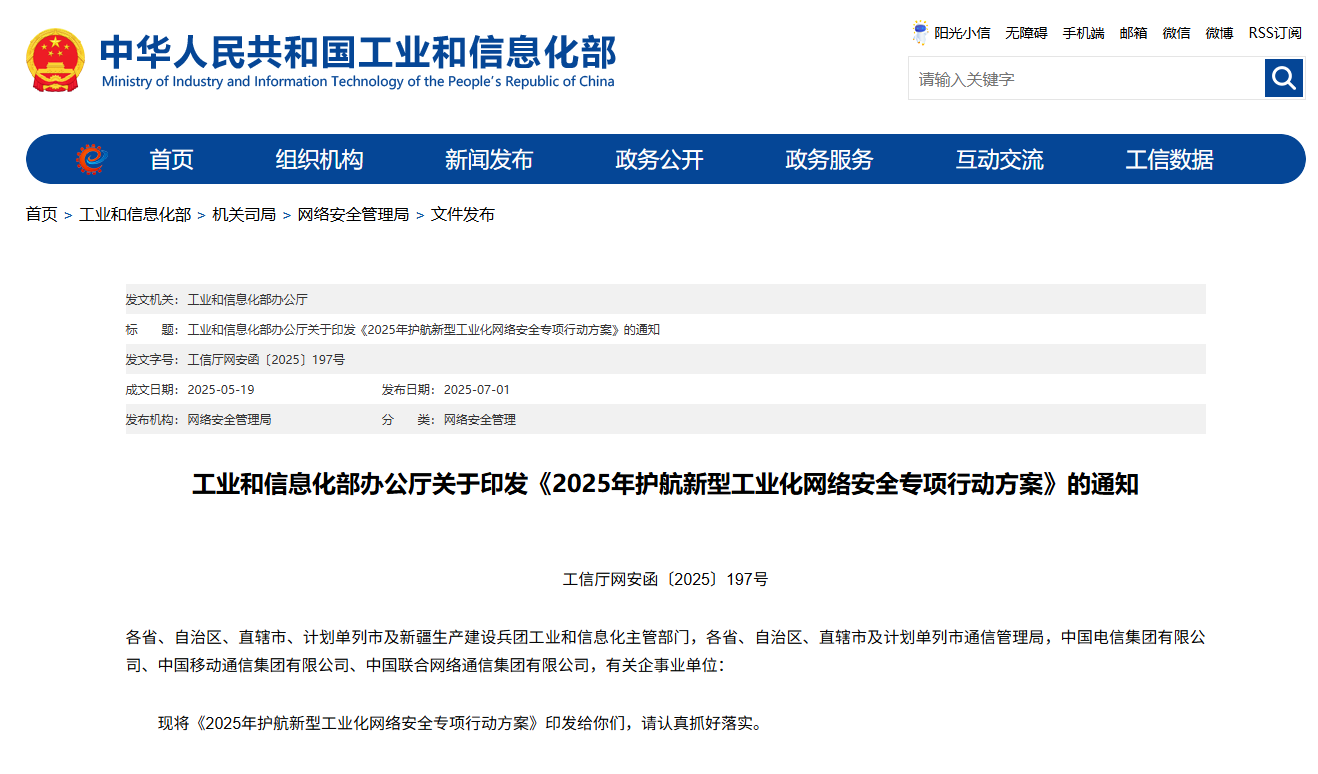The height and width of the screenshot is (774, 1318).
Task: Open the 微信 WeChat link
Action: pyautogui.click(x=1176, y=33)
